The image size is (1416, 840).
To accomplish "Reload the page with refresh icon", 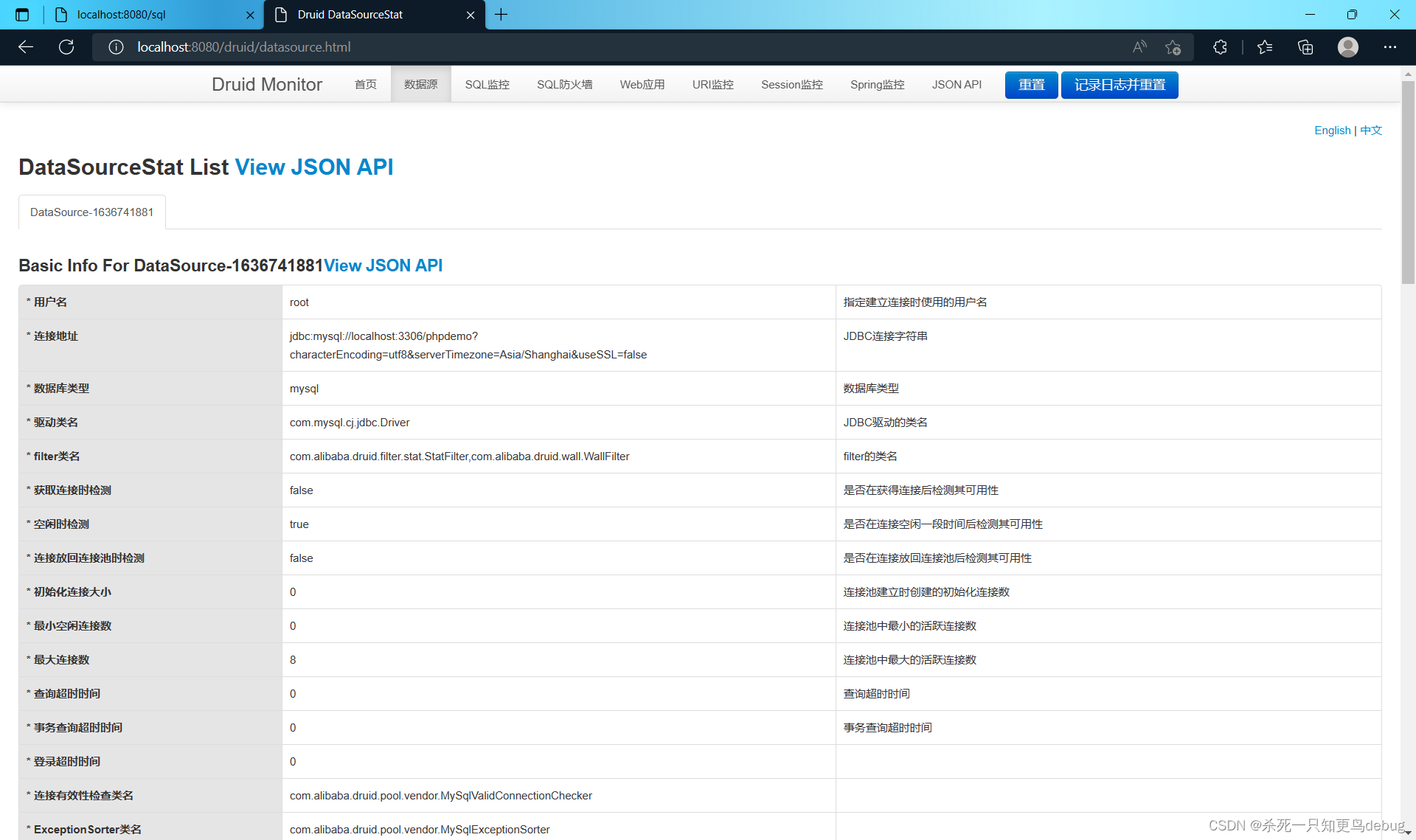I will click(x=66, y=47).
